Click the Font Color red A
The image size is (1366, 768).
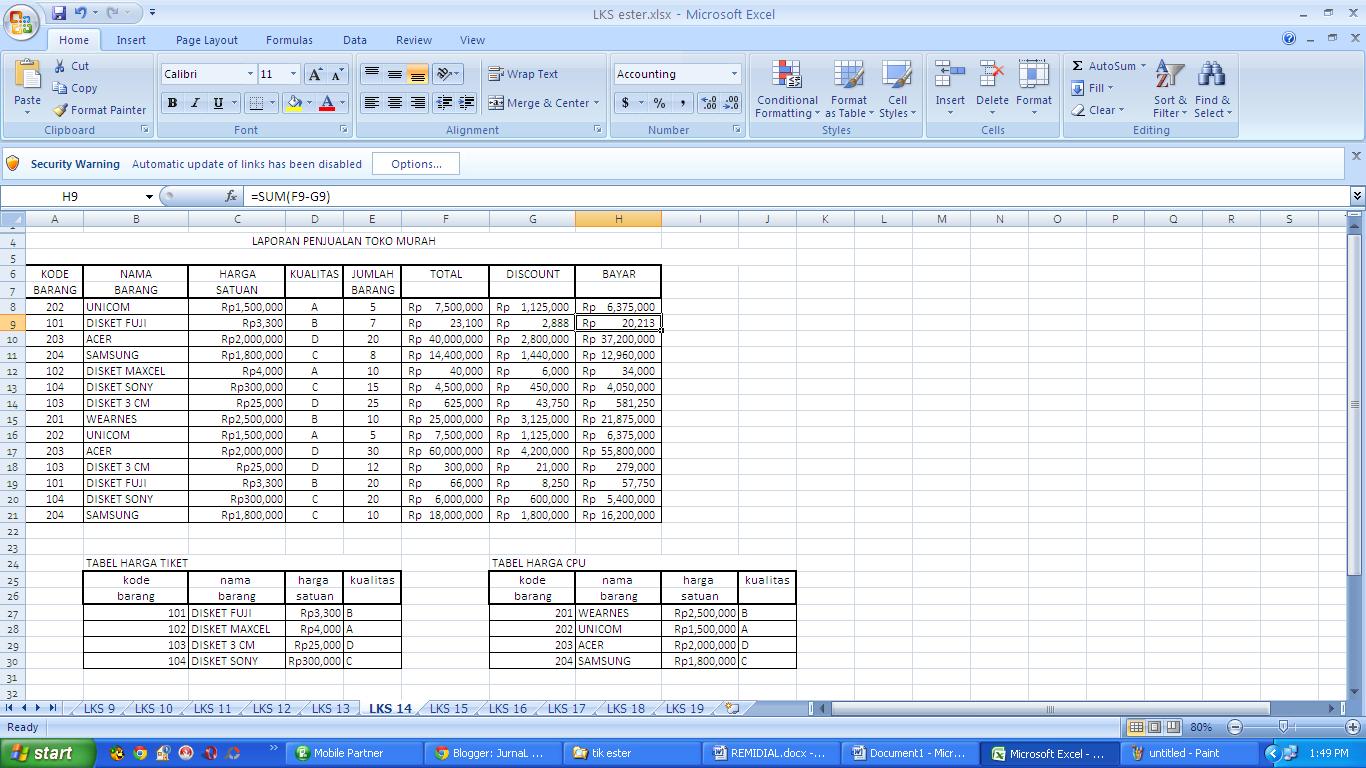pyautogui.click(x=326, y=103)
